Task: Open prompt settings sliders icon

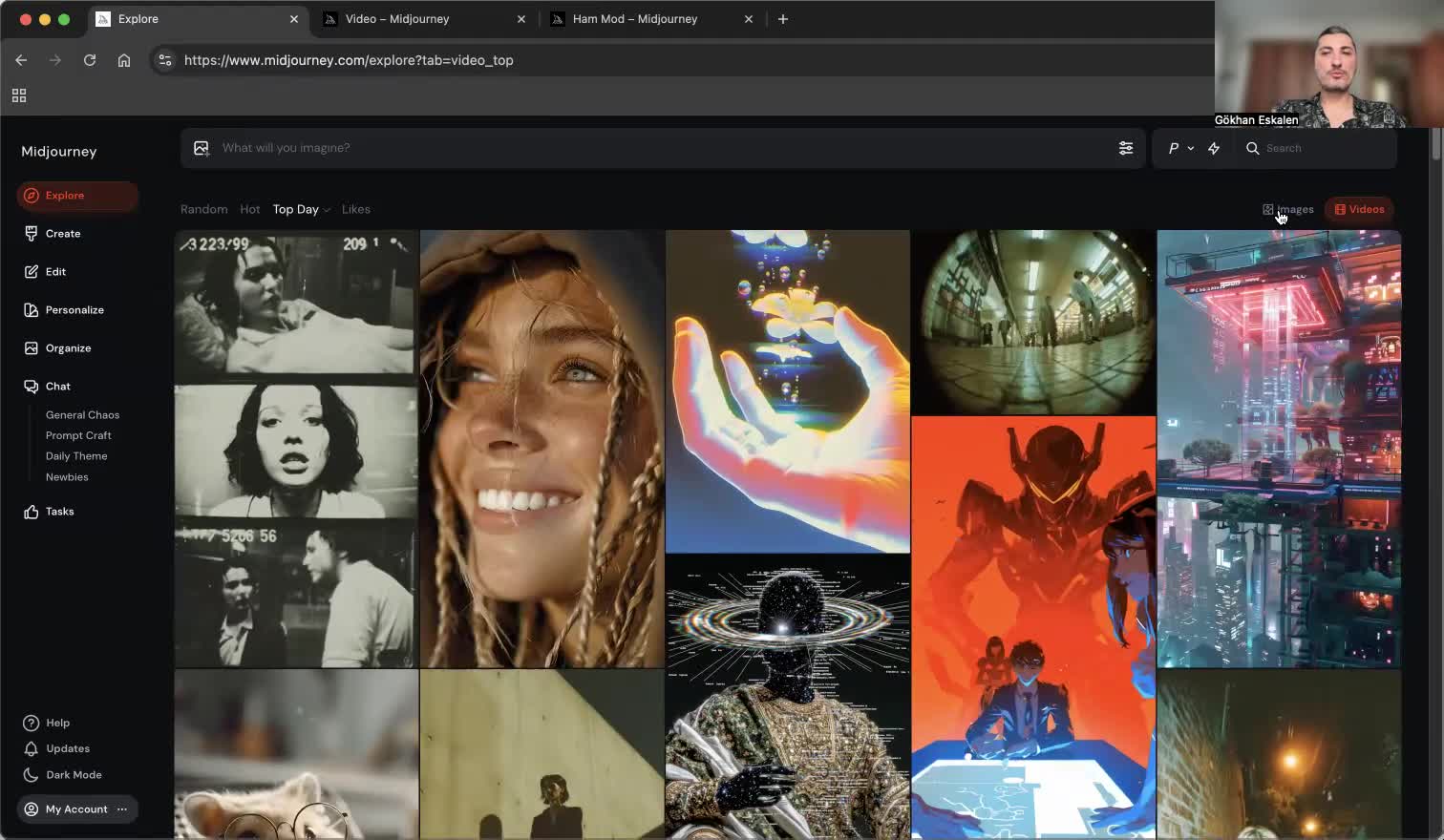Action: click(1126, 148)
